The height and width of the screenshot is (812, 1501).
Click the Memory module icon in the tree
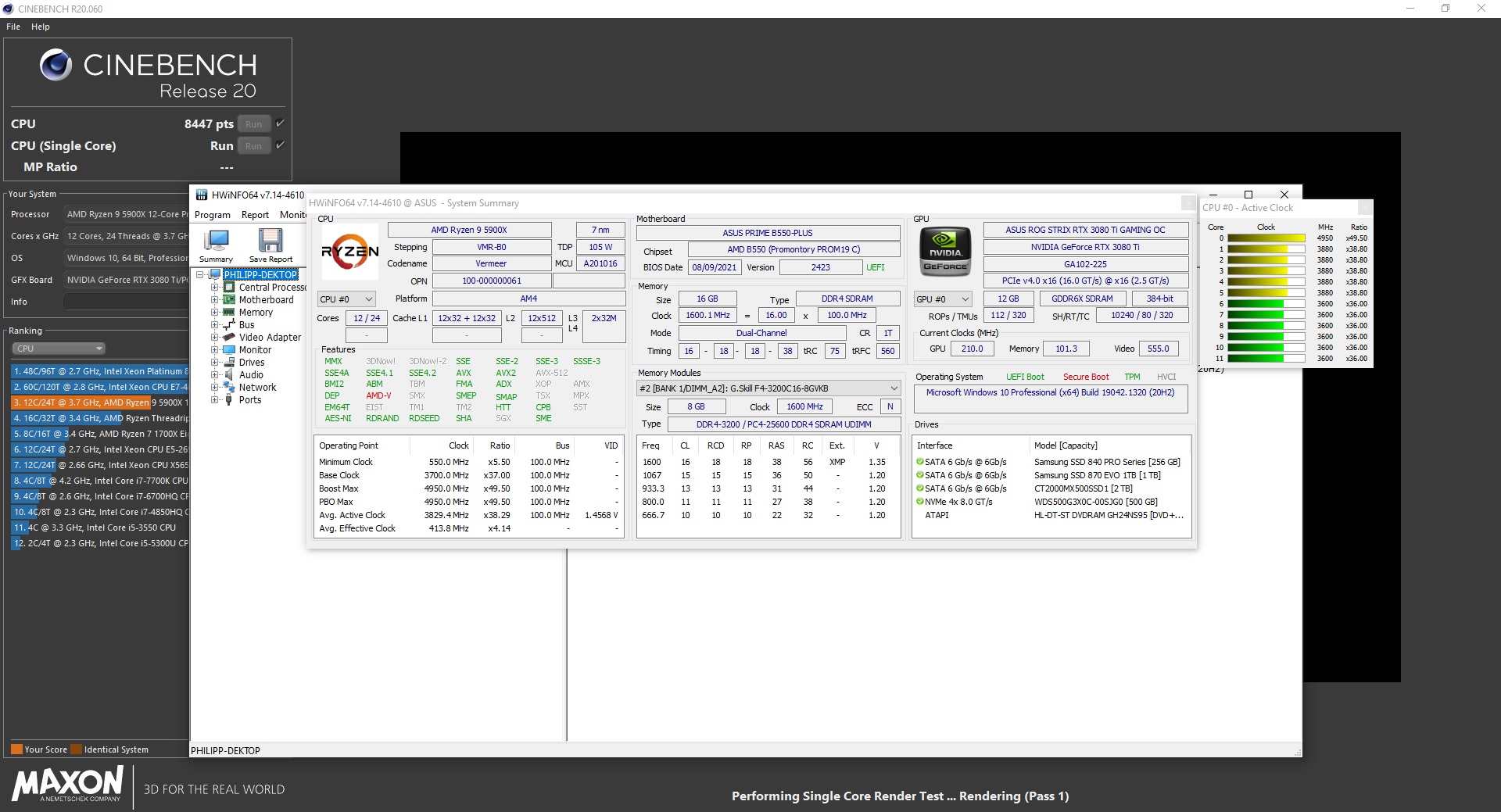pos(229,312)
